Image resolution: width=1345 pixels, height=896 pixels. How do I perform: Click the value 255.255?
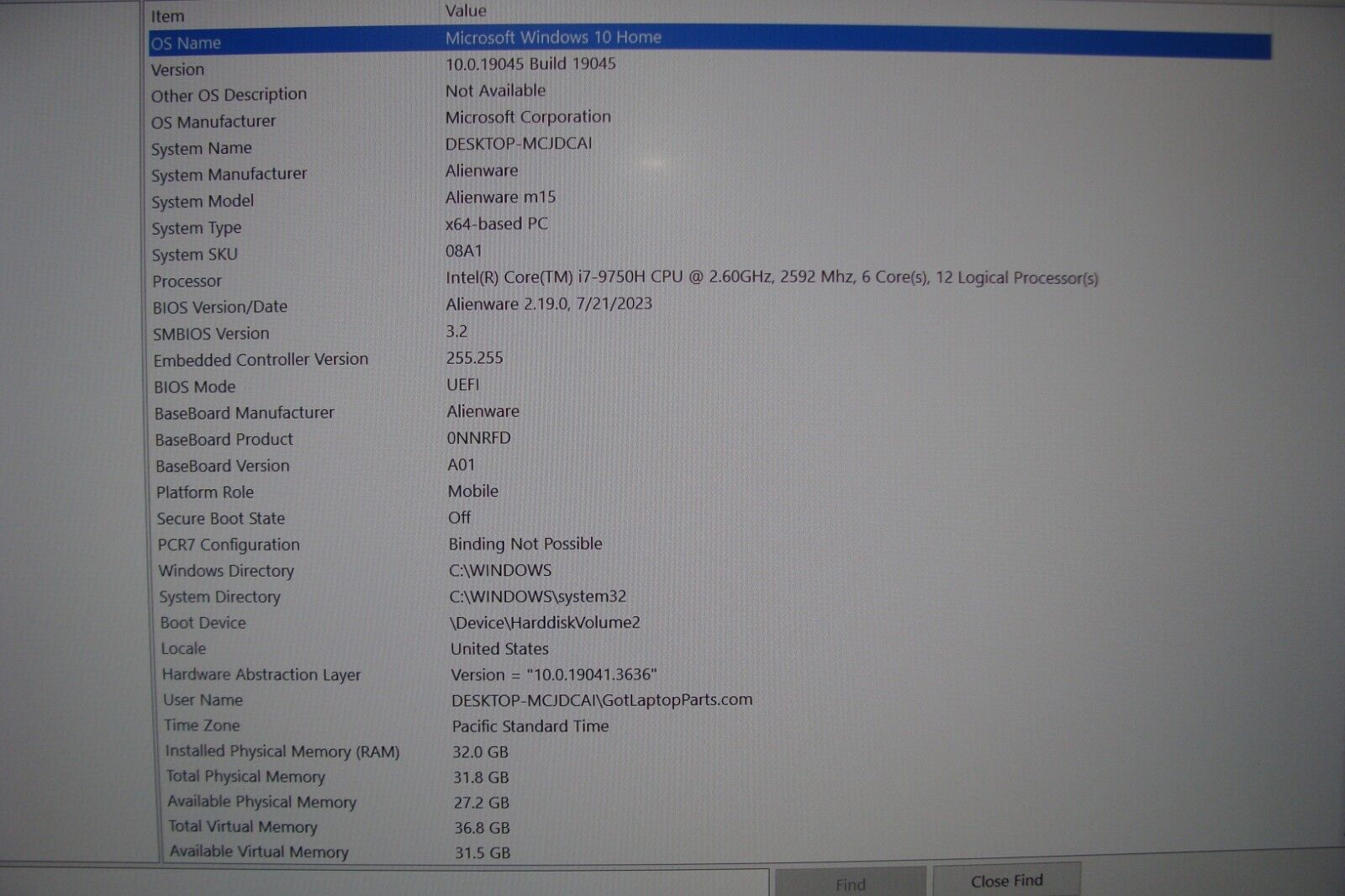pos(474,358)
